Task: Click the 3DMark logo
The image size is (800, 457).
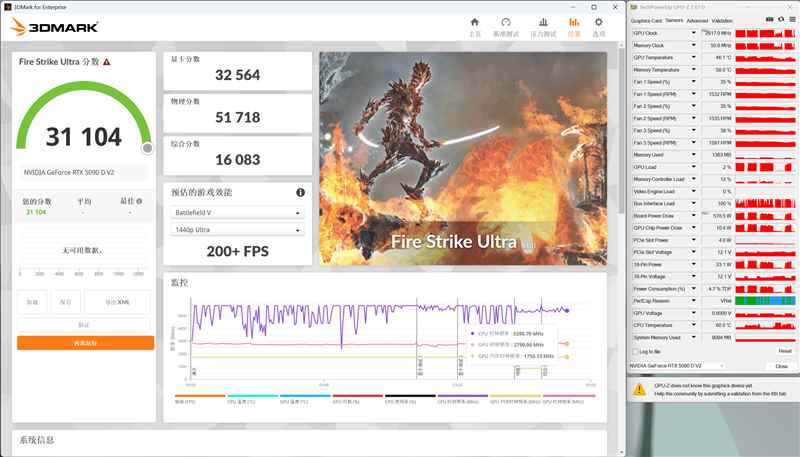Action: pos(54,27)
